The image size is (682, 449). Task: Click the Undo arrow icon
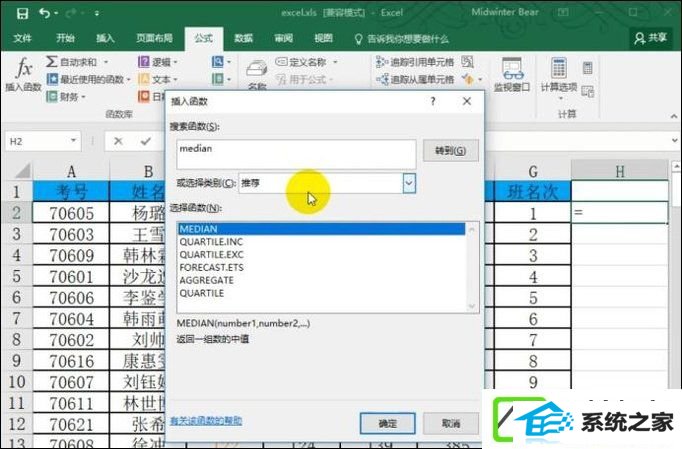point(44,13)
